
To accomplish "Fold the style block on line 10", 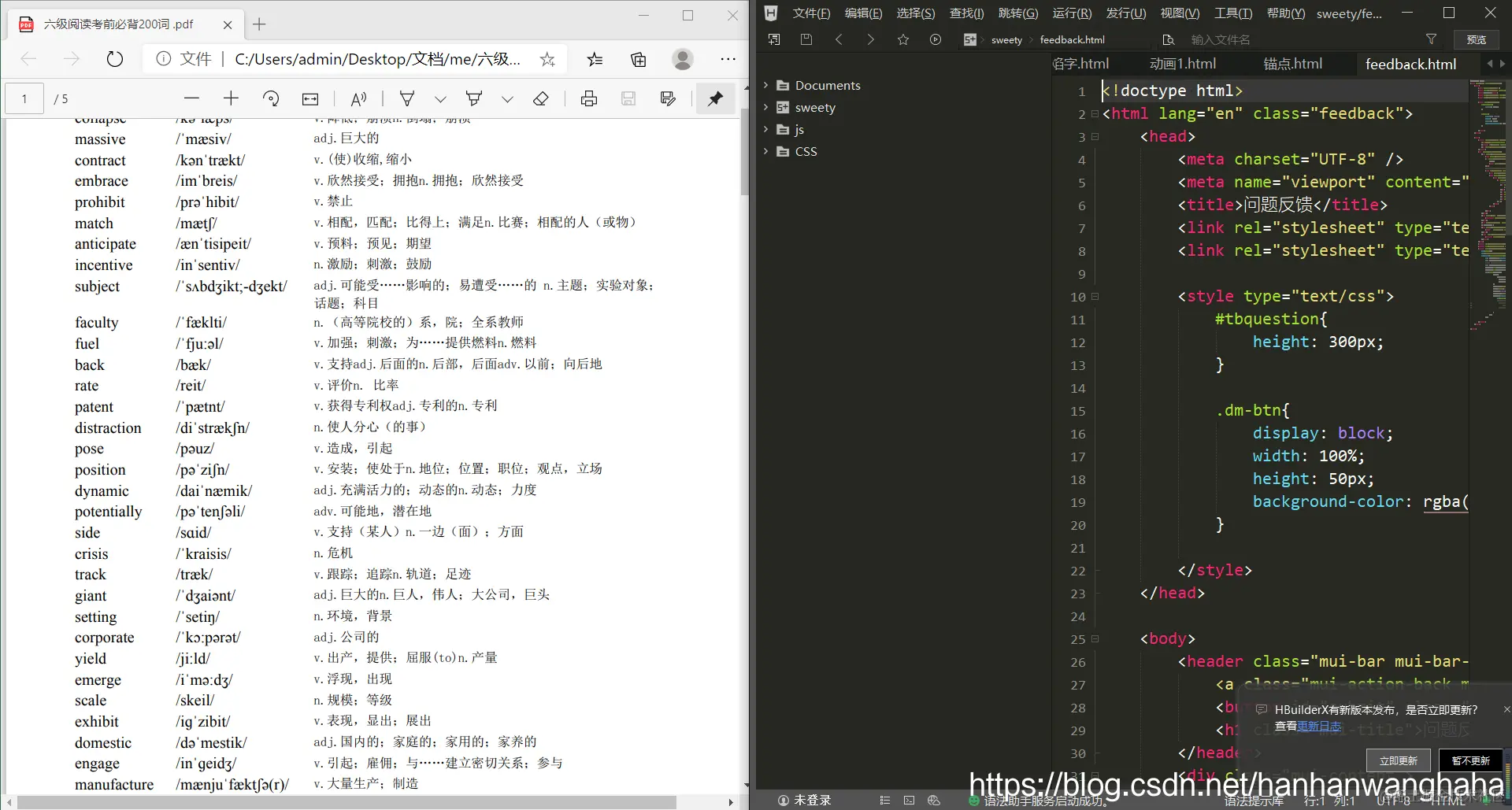I will 1095,297.
